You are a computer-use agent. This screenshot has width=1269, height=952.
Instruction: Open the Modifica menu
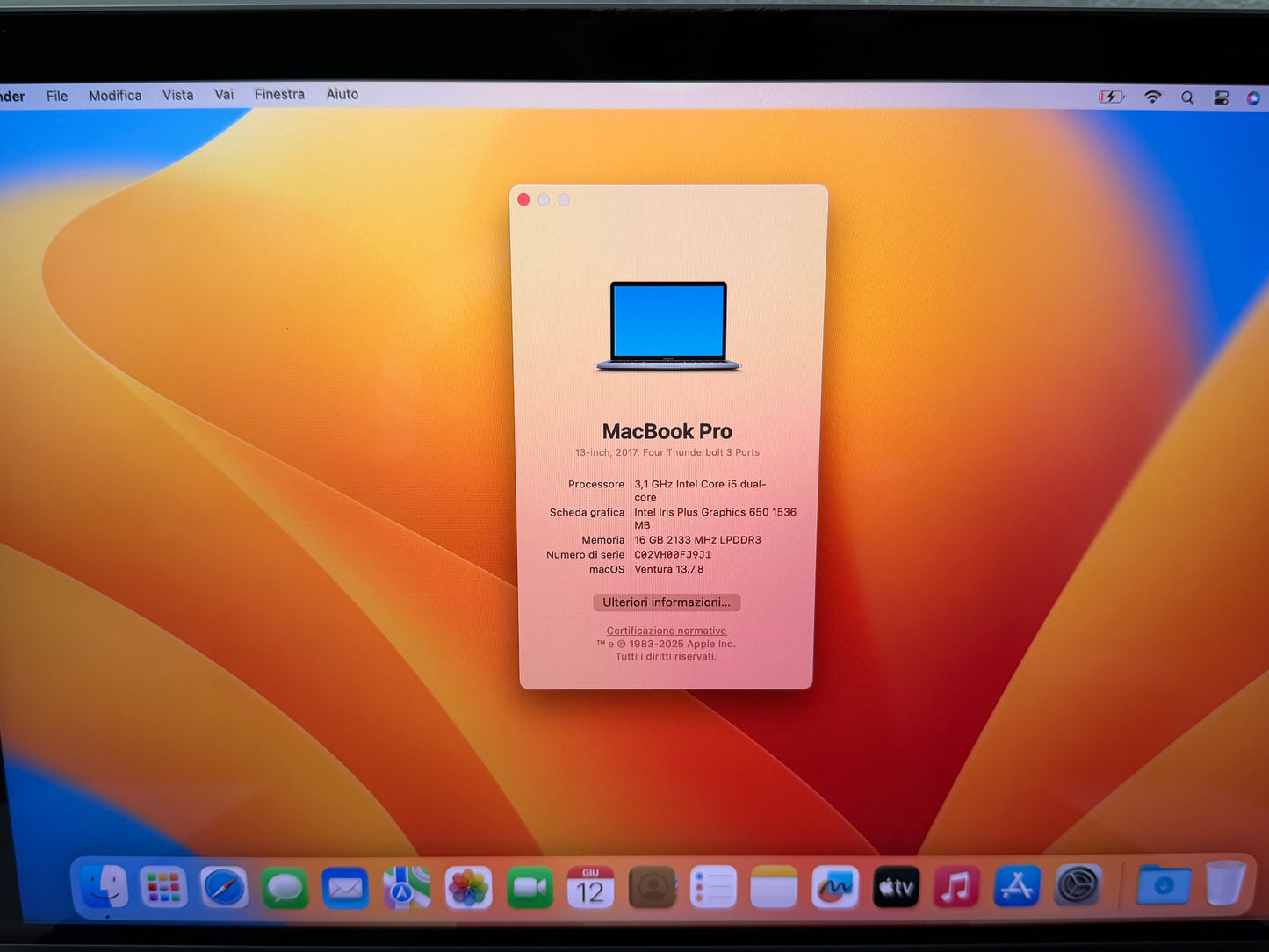pyautogui.click(x=115, y=95)
